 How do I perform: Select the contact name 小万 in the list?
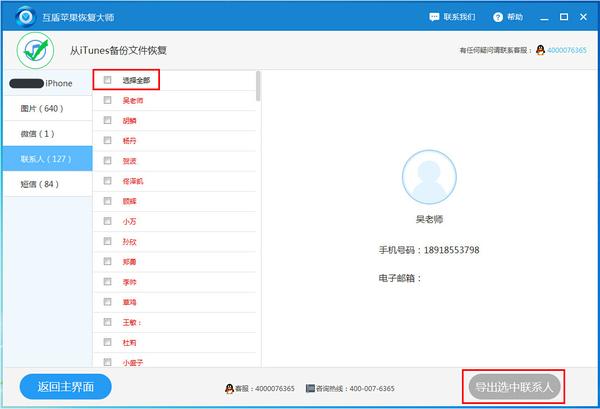point(129,222)
